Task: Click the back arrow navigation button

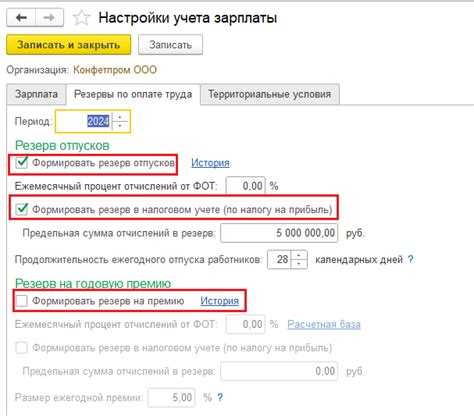Action: click(21, 18)
